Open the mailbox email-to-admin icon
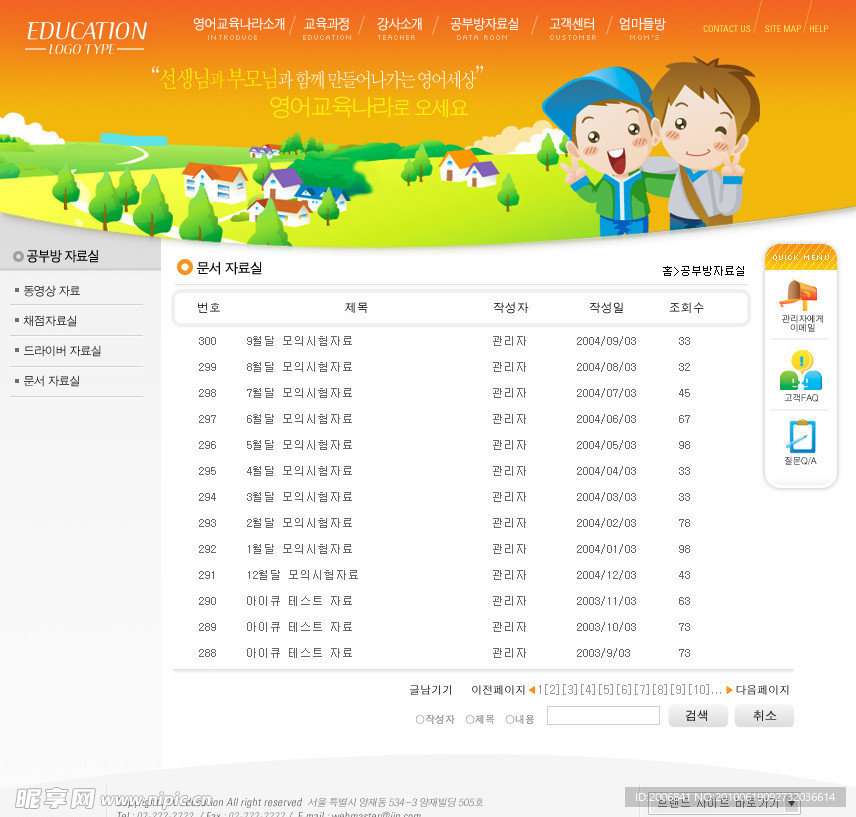The height and width of the screenshot is (817, 856). pyautogui.click(x=799, y=295)
